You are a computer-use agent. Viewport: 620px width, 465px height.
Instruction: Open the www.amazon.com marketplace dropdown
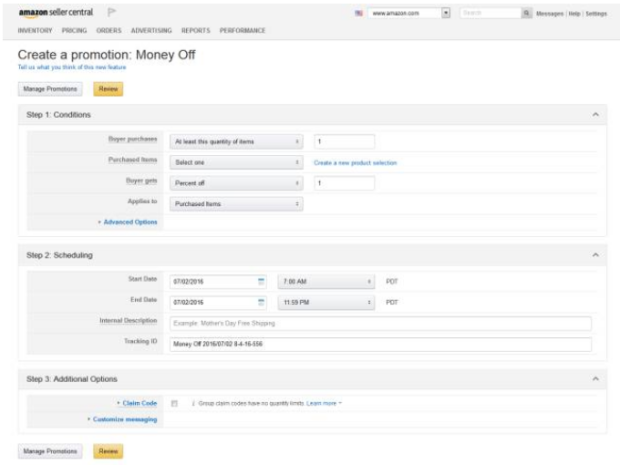click(409, 13)
